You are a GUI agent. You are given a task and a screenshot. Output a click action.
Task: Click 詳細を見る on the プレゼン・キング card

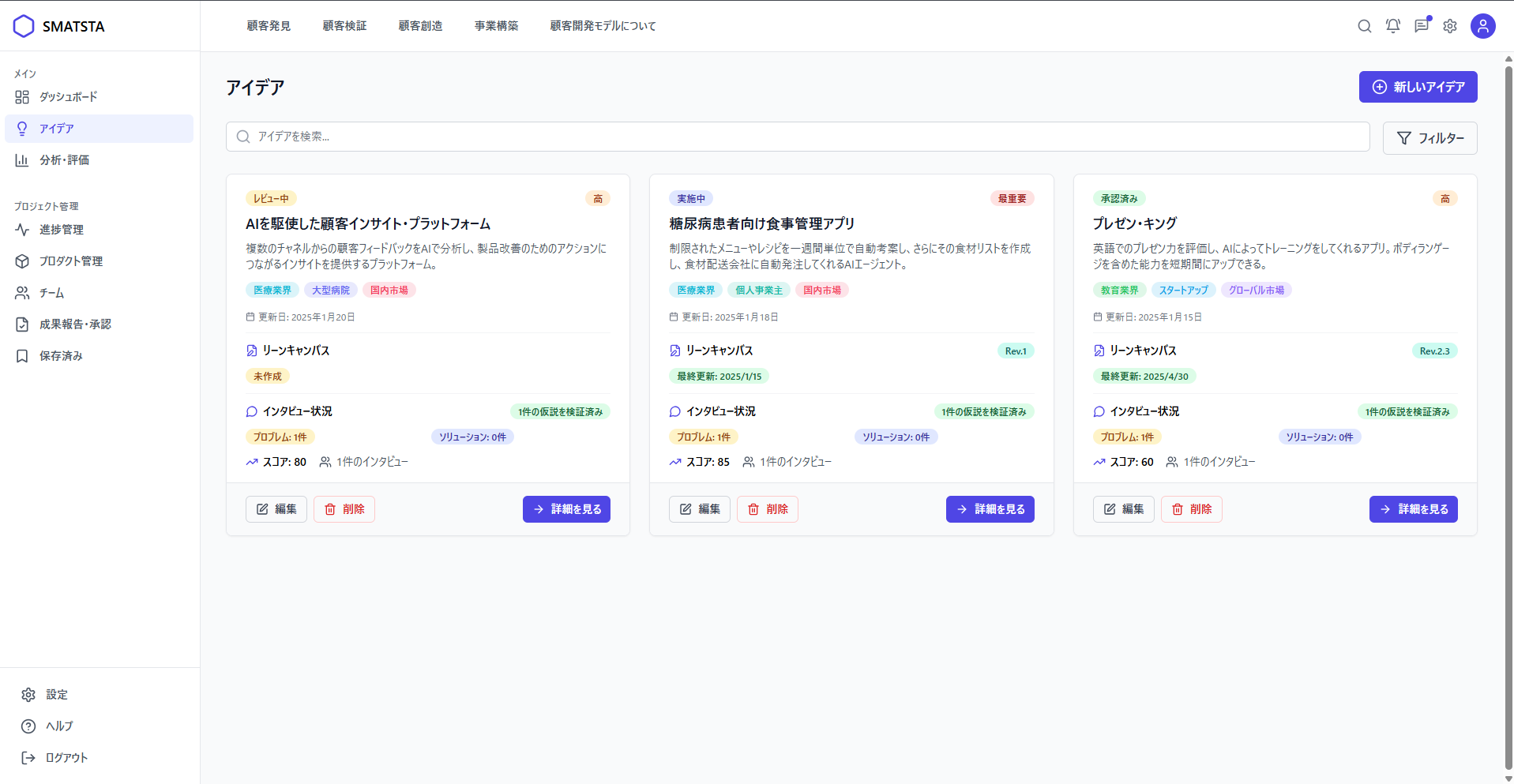[1413, 509]
